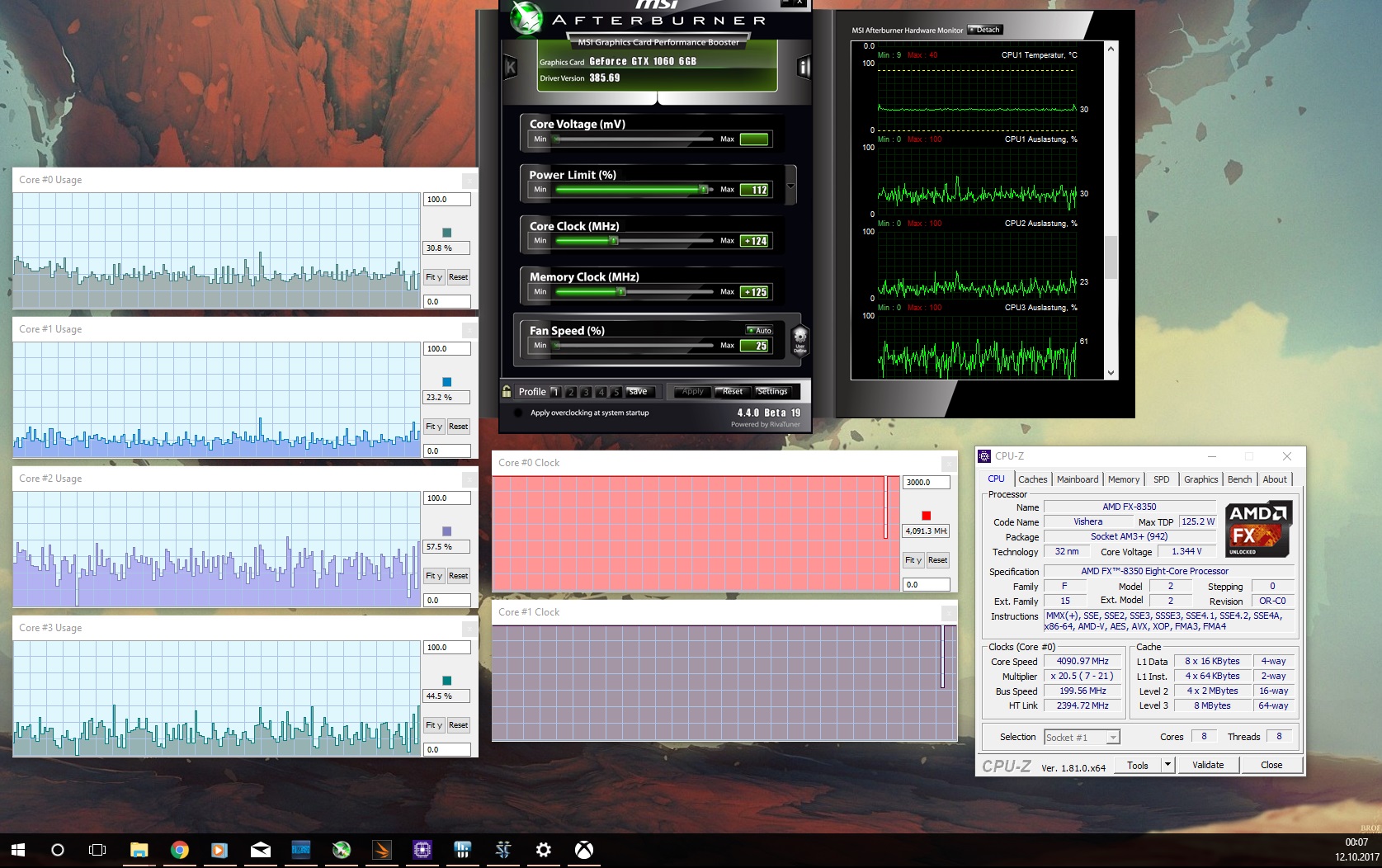Viewport: 1382px width, 868px height.
Task: Open the SPD tab in CPU-Z
Action: coord(1161,479)
